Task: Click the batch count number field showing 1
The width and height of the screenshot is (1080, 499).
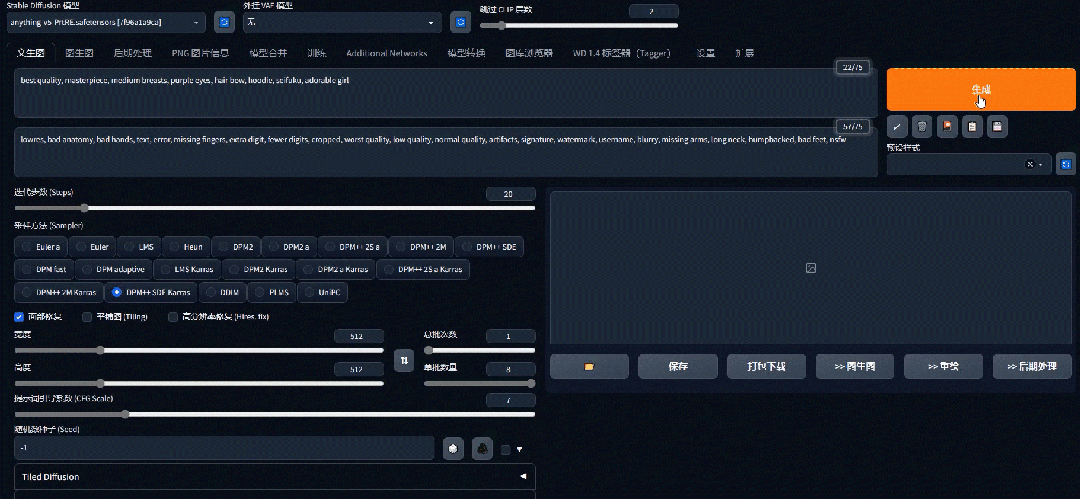Action: pyautogui.click(x=510, y=336)
